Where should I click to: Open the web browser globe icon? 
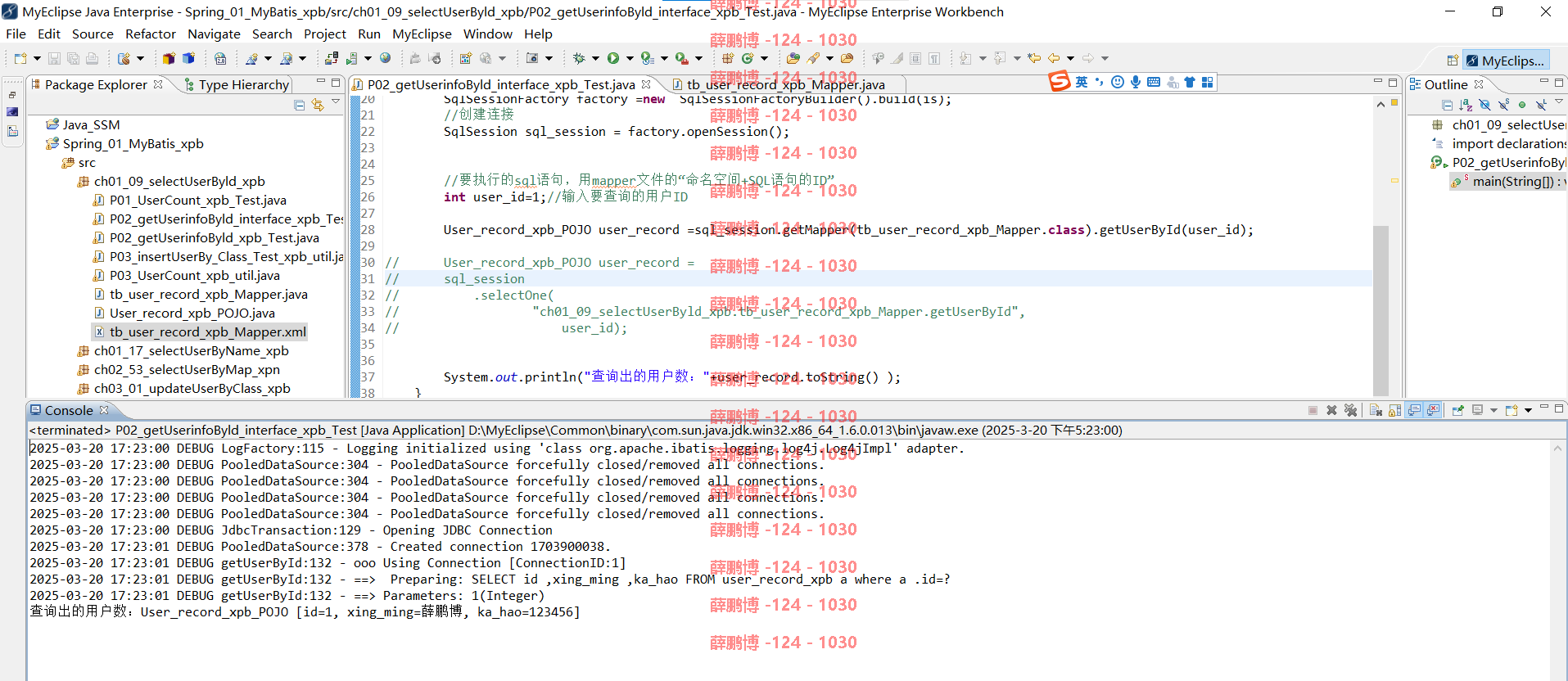(385, 58)
